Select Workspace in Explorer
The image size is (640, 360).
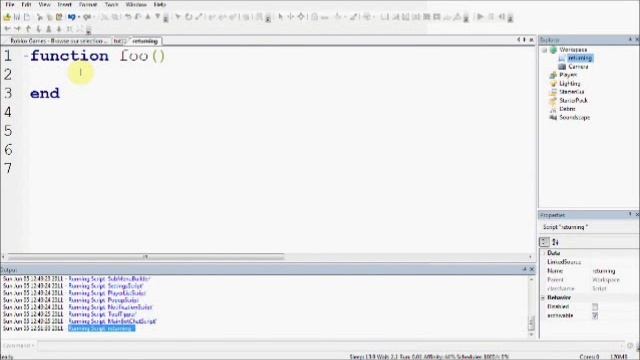(573, 50)
